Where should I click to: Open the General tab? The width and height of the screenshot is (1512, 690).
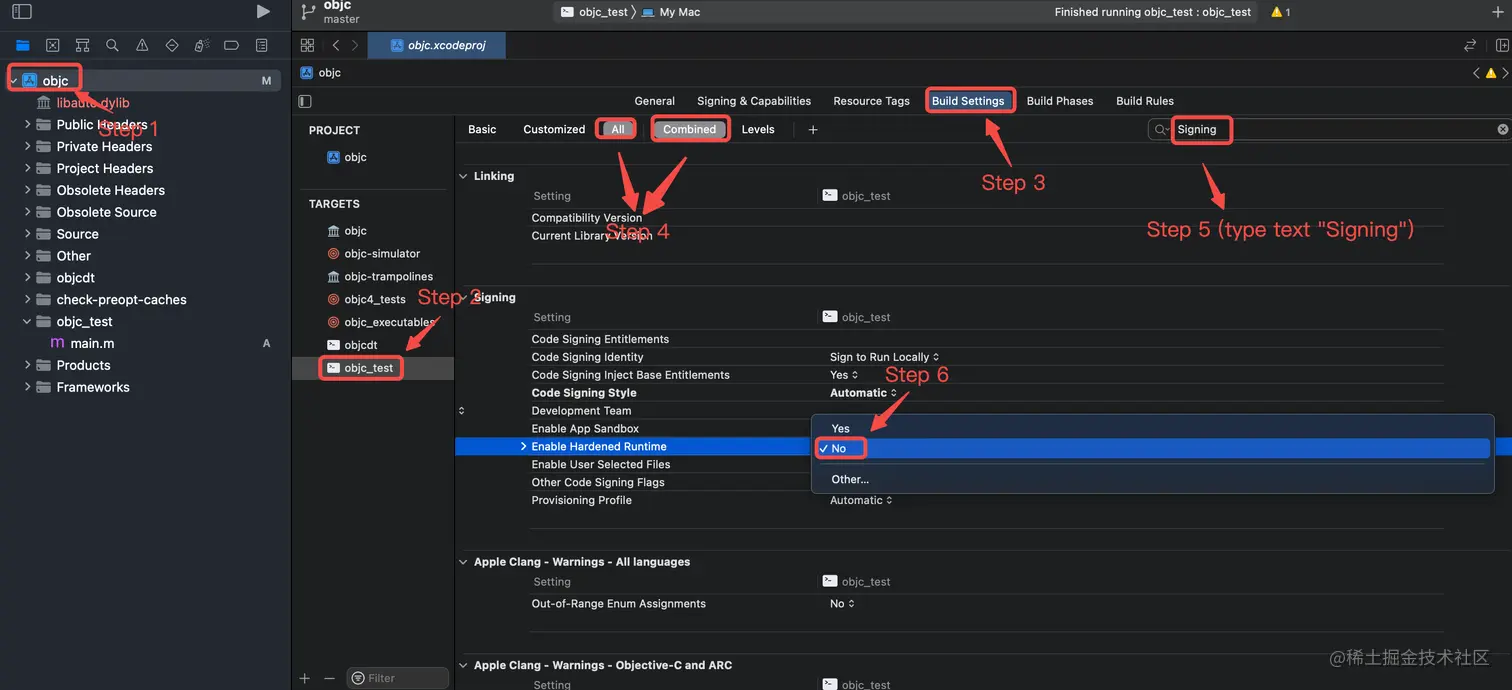pyautogui.click(x=655, y=101)
